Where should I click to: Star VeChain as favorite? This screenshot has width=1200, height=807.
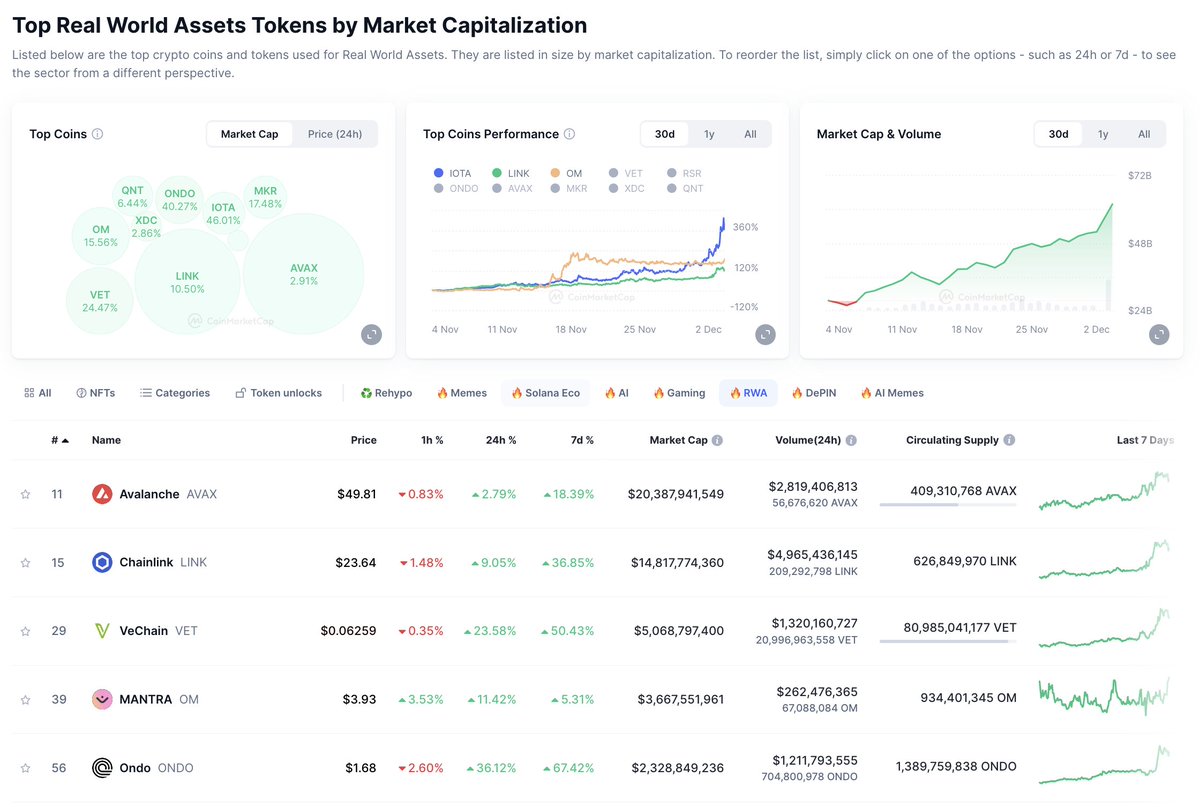coord(26,631)
